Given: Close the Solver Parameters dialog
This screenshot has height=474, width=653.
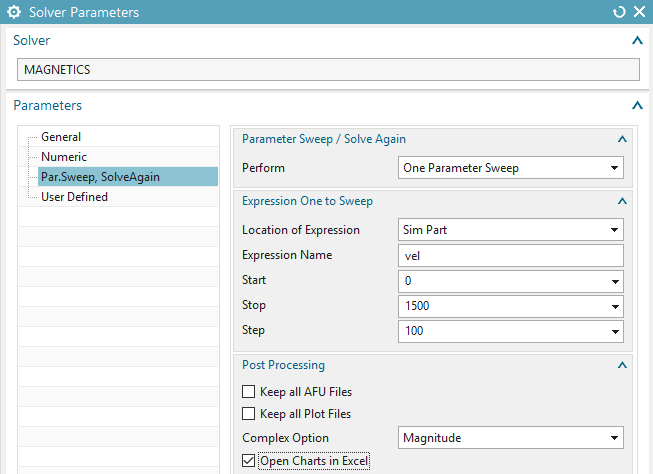Looking at the screenshot, I should click(639, 12).
